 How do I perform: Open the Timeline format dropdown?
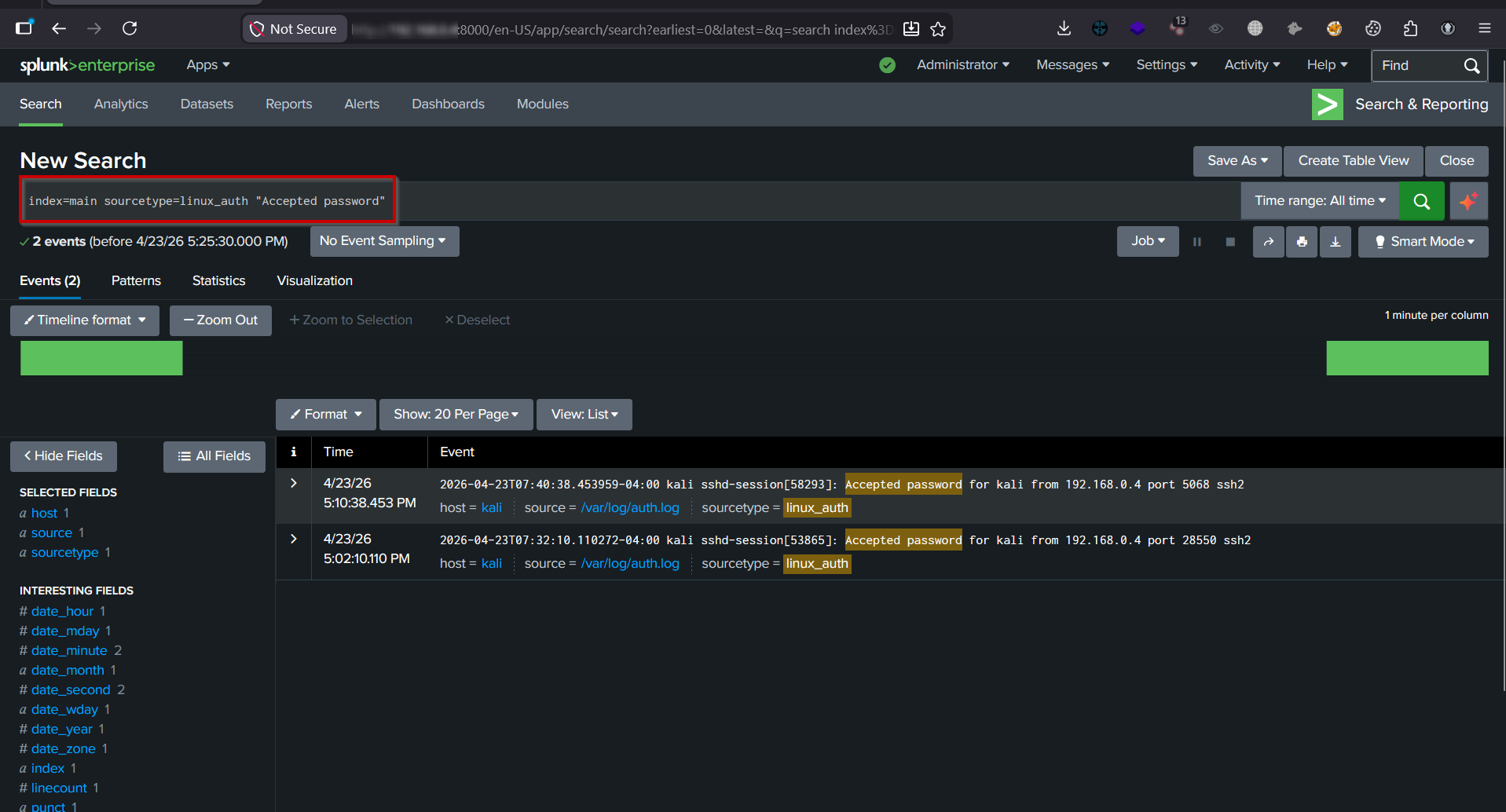pos(85,320)
